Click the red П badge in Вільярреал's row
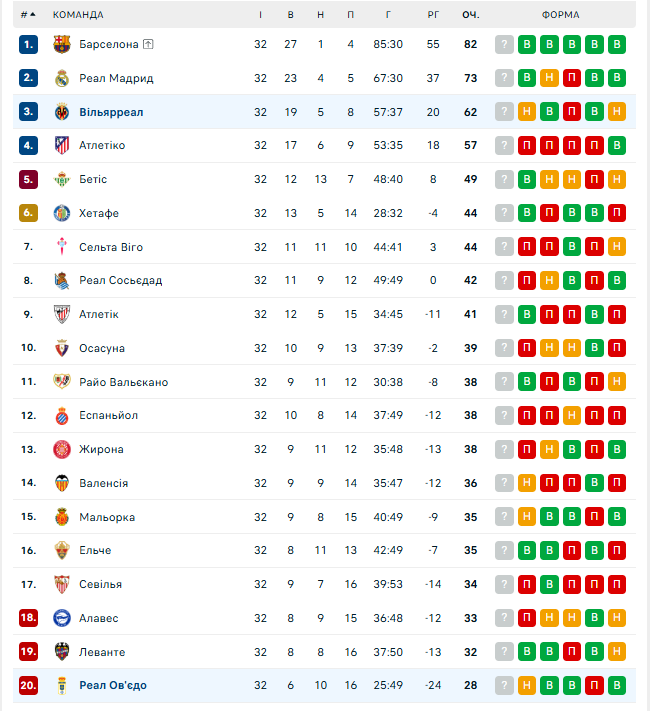The width and height of the screenshot is (650, 711). click(x=572, y=112)
